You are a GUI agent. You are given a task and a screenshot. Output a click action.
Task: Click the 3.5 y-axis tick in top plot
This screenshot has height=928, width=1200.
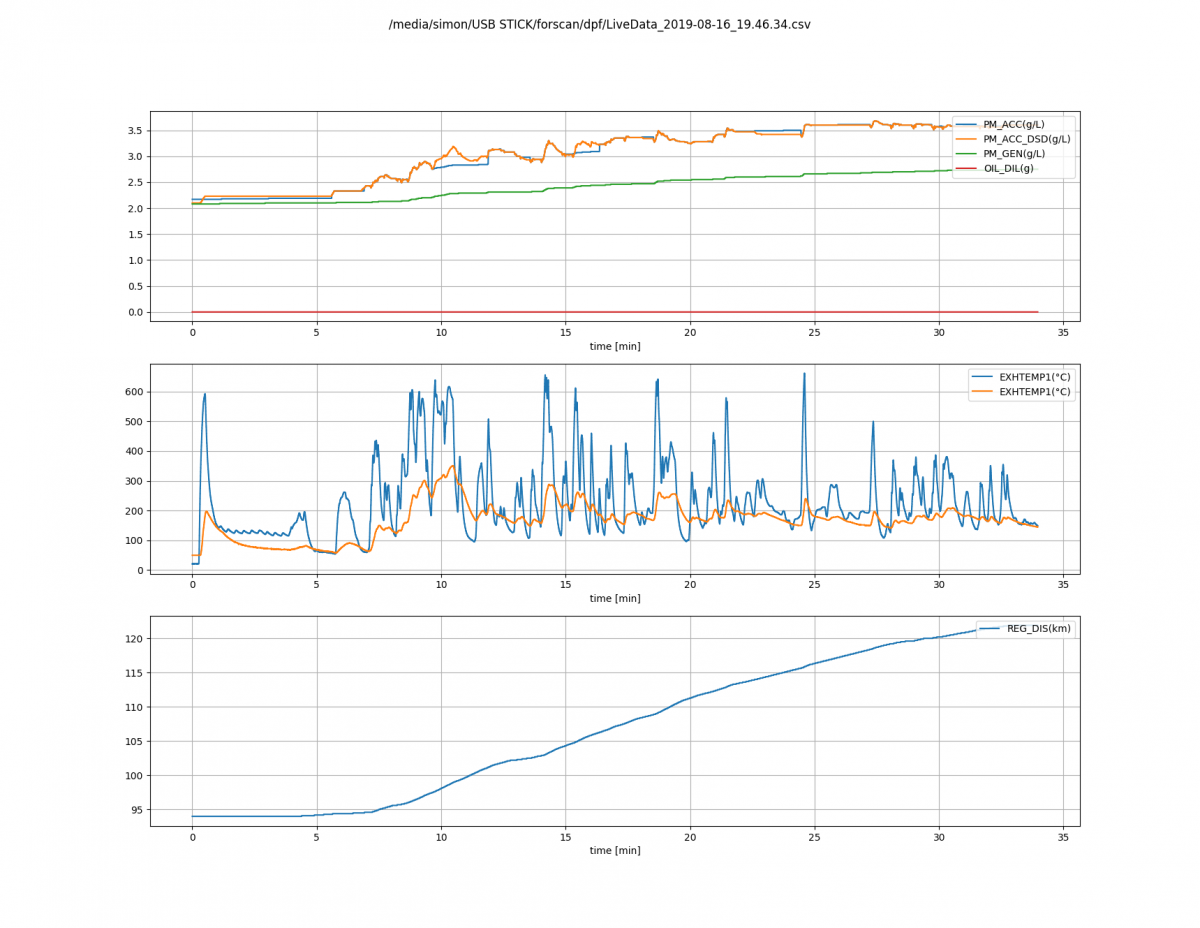click(134, 131)
